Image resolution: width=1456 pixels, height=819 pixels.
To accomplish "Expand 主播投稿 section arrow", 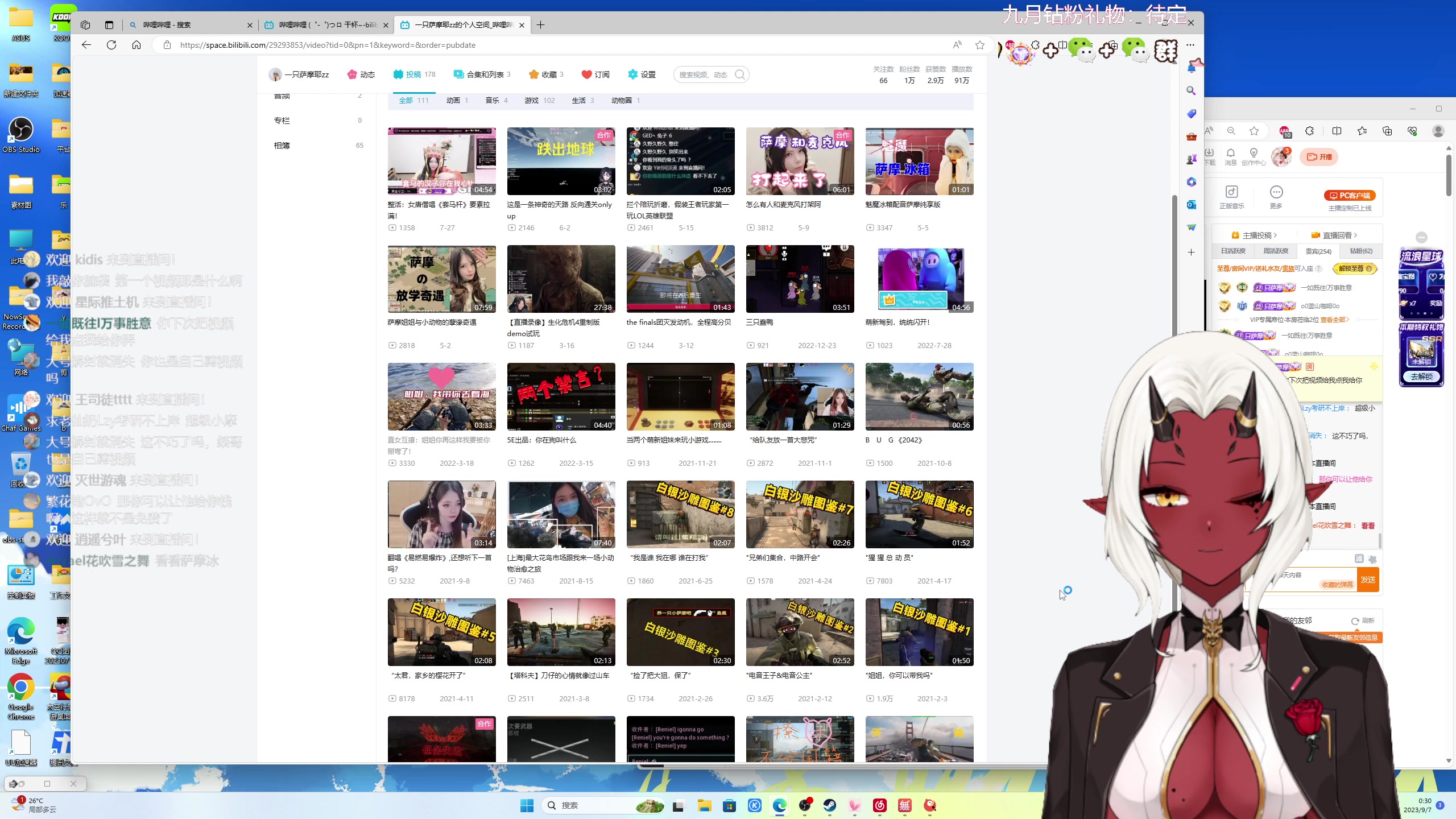I will [x=1275, y=235].
